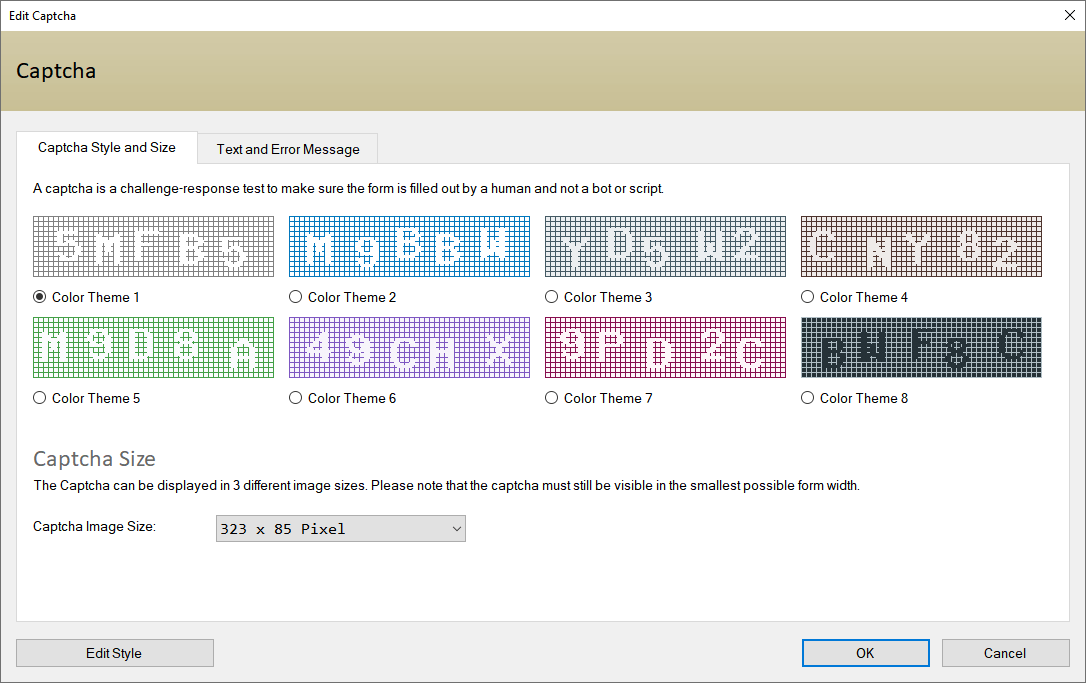Close the Edit Captcha dialog
The width and height of the screenshot is (1086, 683).
tap(1069, 15)
